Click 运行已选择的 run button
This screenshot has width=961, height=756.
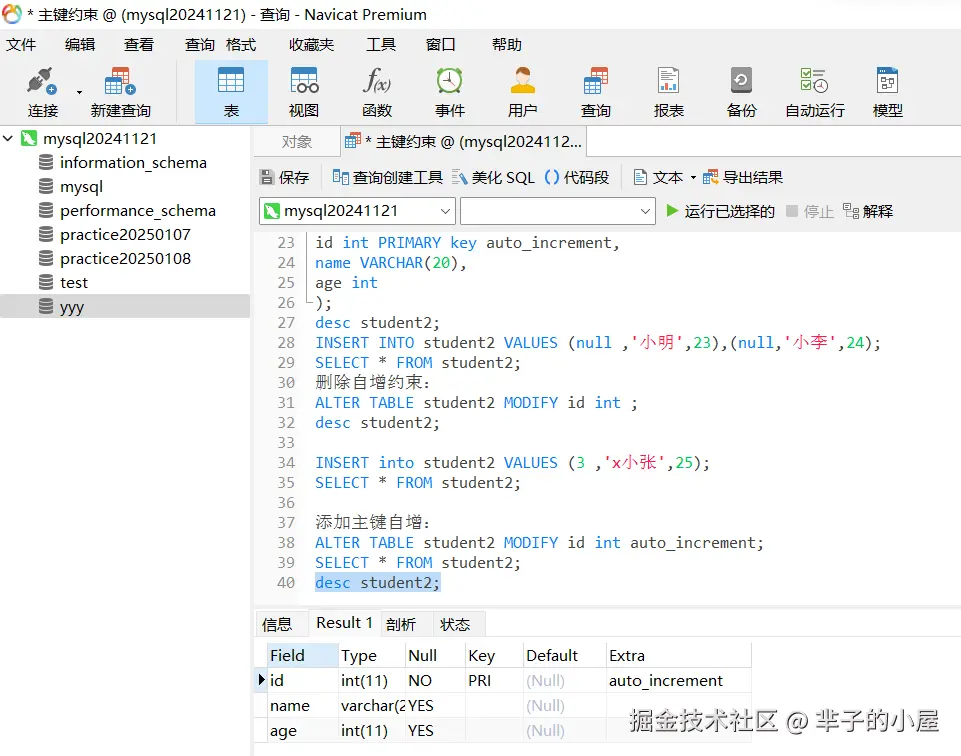click(x=720, y=211)
